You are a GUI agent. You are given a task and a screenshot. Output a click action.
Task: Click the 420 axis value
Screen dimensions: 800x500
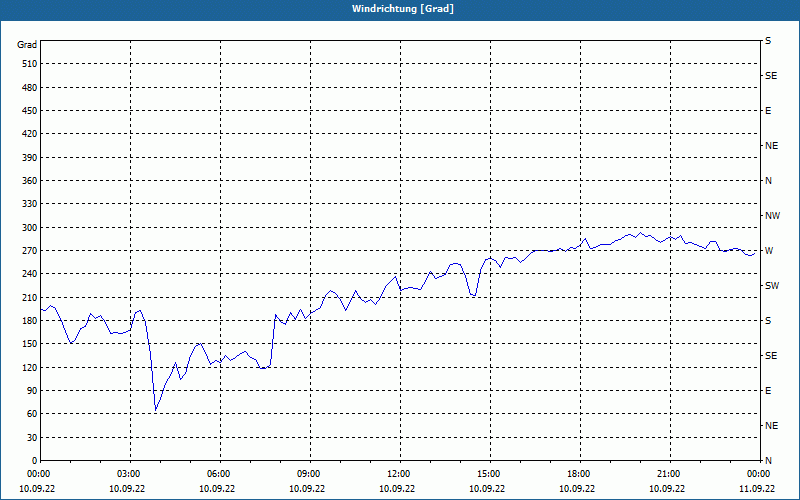click(x=30, y=134)
